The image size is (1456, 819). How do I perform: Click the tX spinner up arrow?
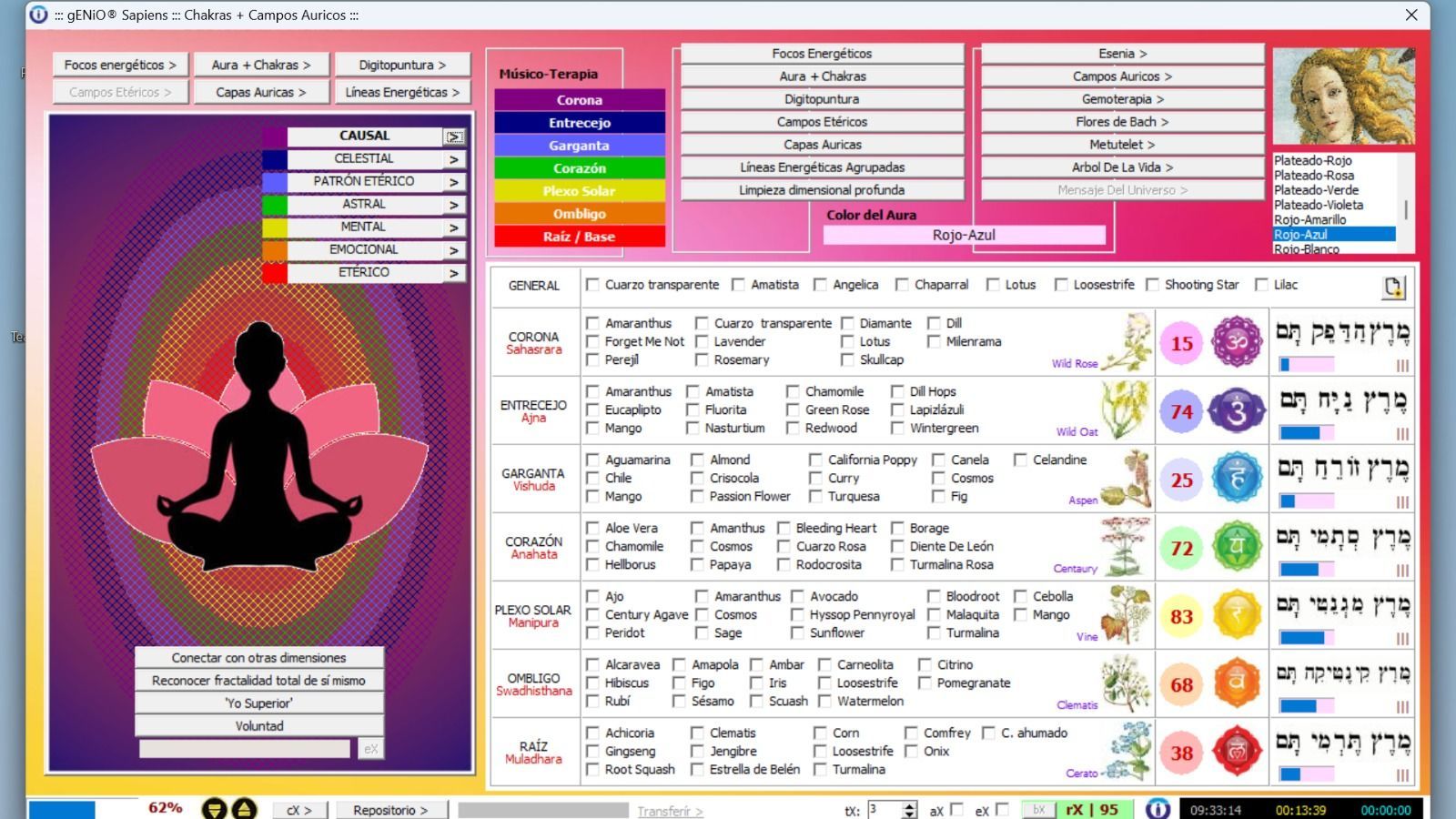(x=909, y=805)
